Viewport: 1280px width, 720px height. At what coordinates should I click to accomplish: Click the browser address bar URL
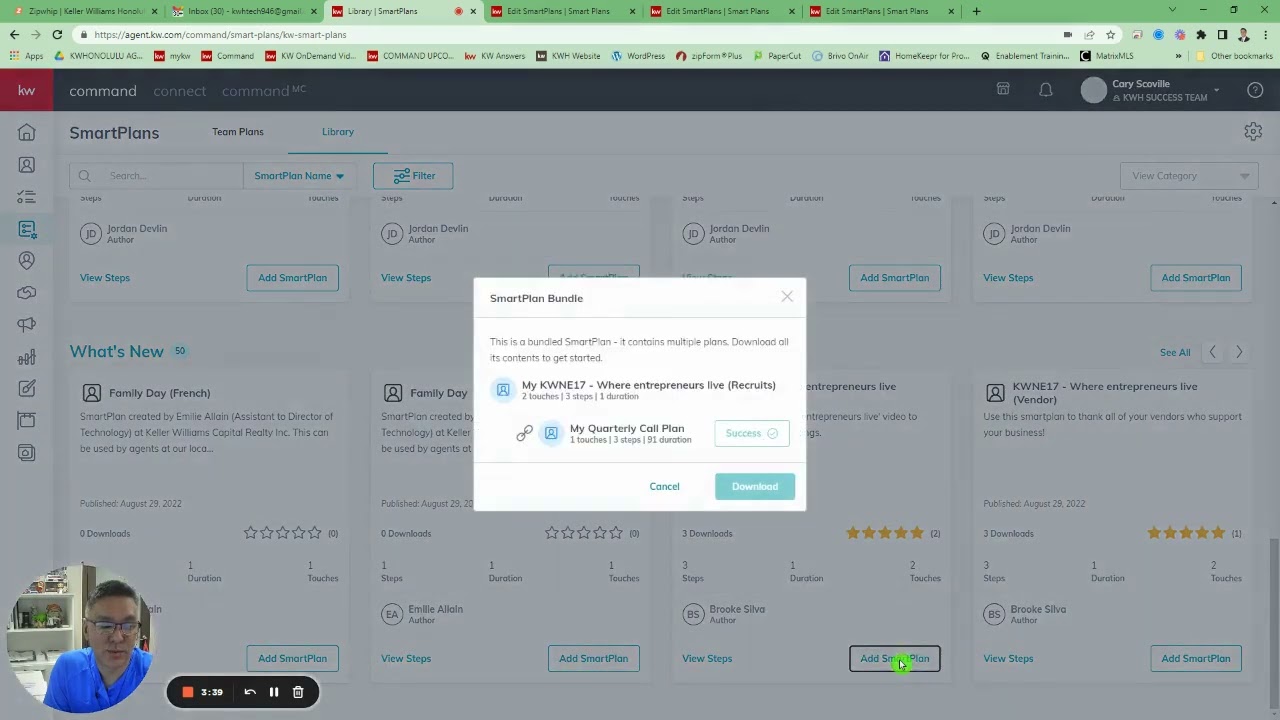point(220,35)
